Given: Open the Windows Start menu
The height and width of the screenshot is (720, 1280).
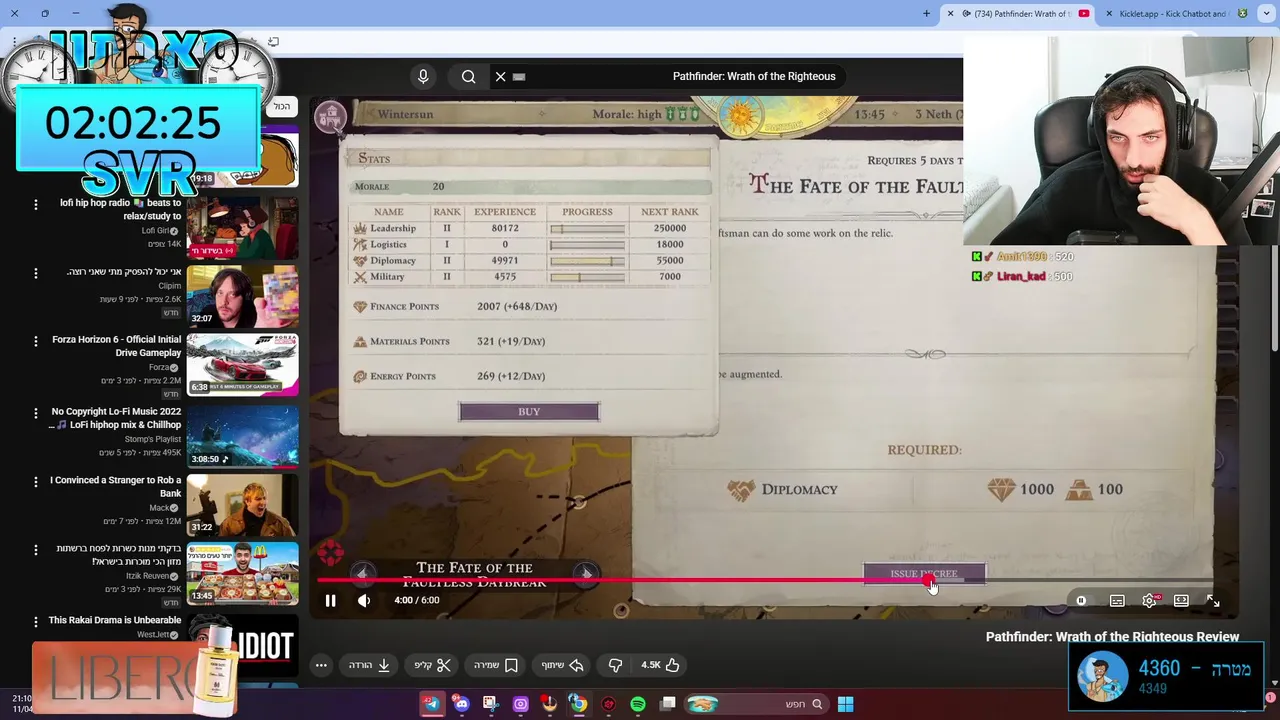Looking at the screenshot, I should click(845, 704).
